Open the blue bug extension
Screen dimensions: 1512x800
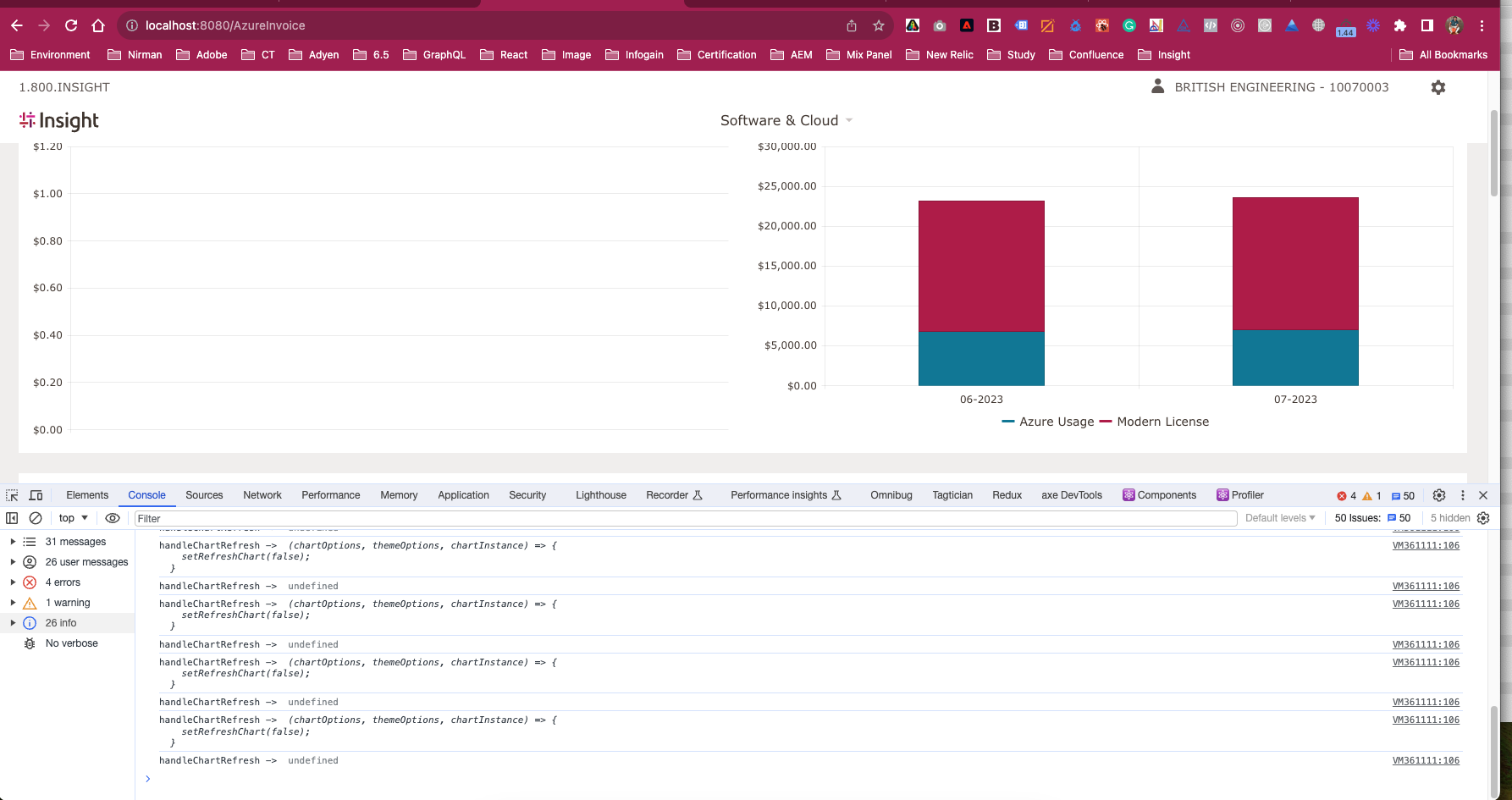pyautogui.click(x=1075, y=25)
